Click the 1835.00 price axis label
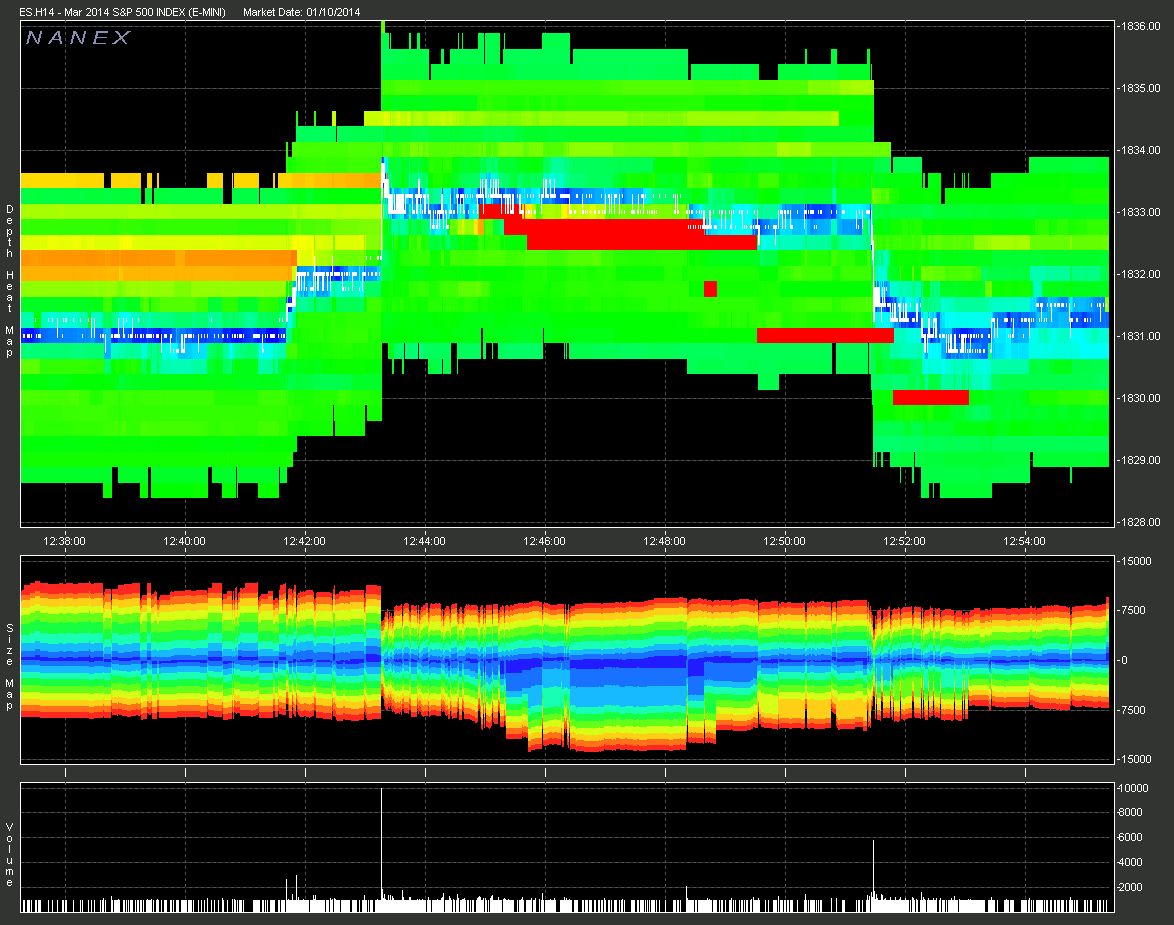1174x925 pixels. click(1140, 88)
